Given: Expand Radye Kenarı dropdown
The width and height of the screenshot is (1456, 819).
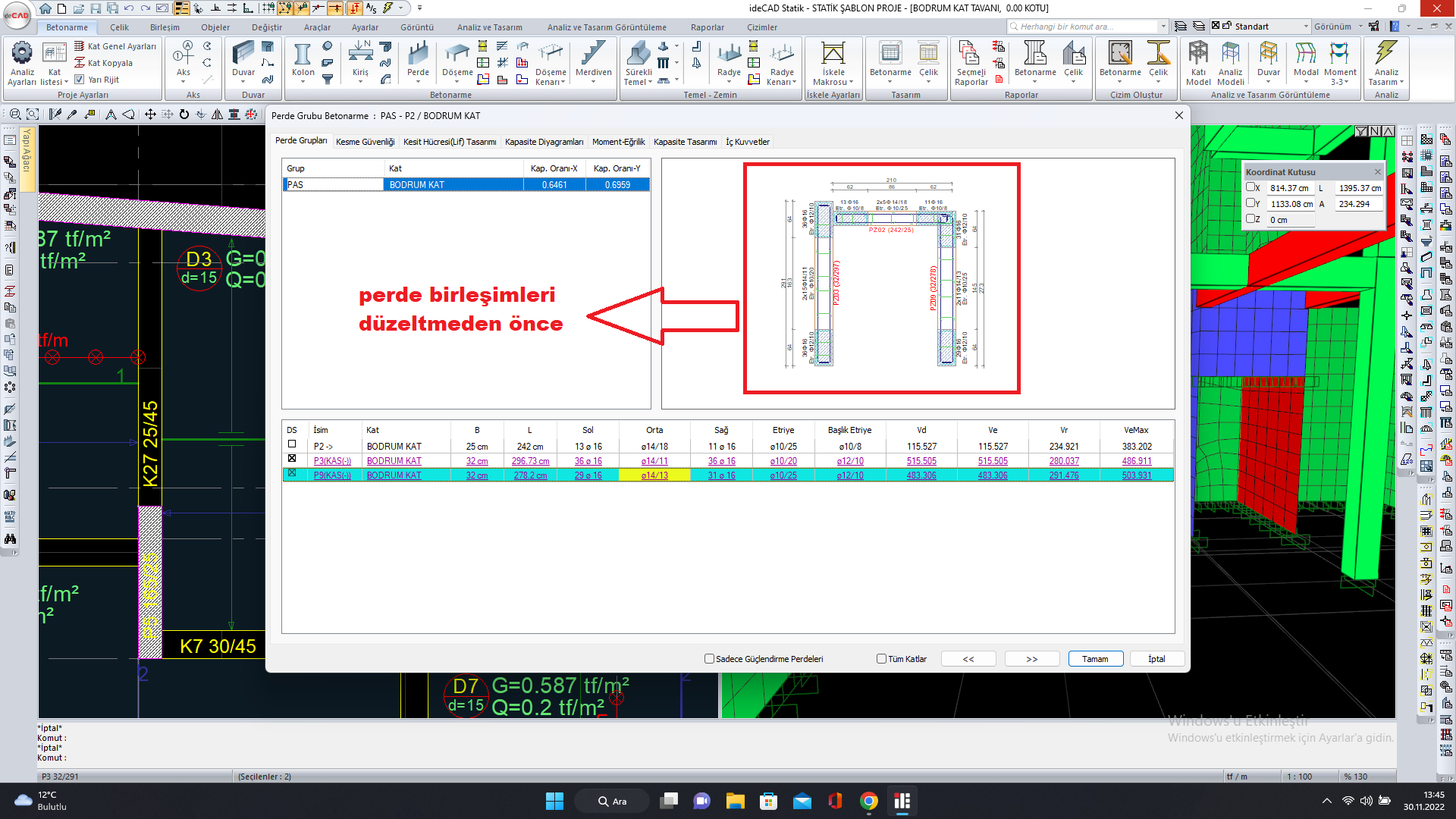Looking at the screenshot, I should click(x=794, y=82).
